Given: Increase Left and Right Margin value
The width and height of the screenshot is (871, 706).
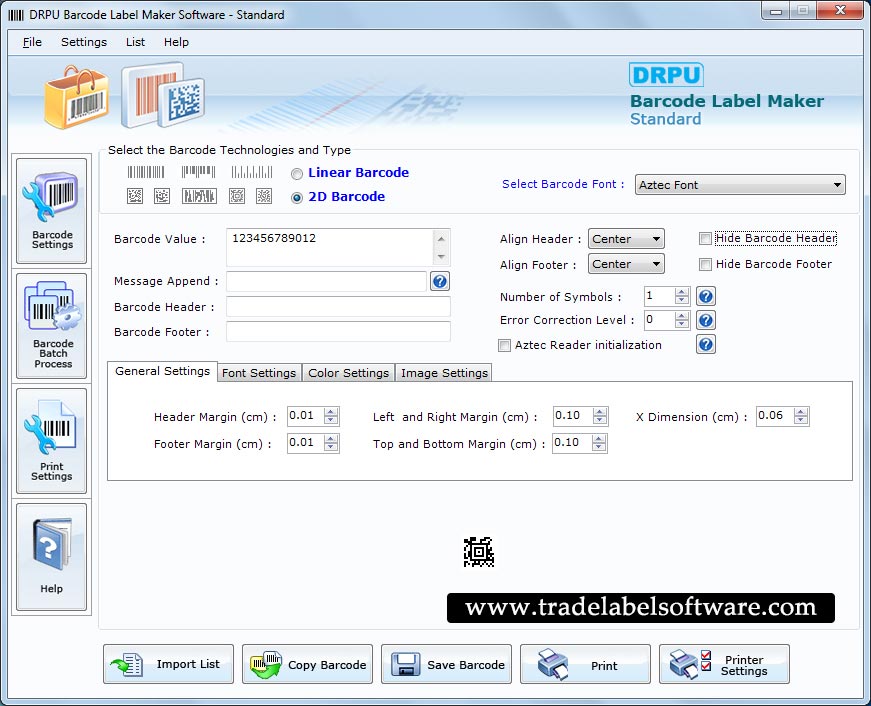Looking at the screenshot, I should pyautogui.click(x=600, y=412).
